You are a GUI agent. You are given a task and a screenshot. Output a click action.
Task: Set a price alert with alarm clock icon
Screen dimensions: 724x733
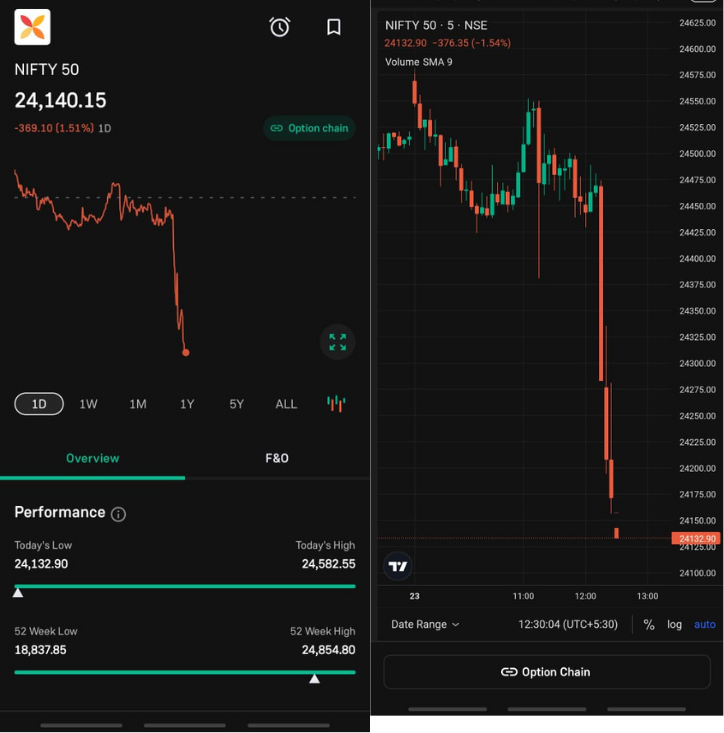click(x=280, y=27)
